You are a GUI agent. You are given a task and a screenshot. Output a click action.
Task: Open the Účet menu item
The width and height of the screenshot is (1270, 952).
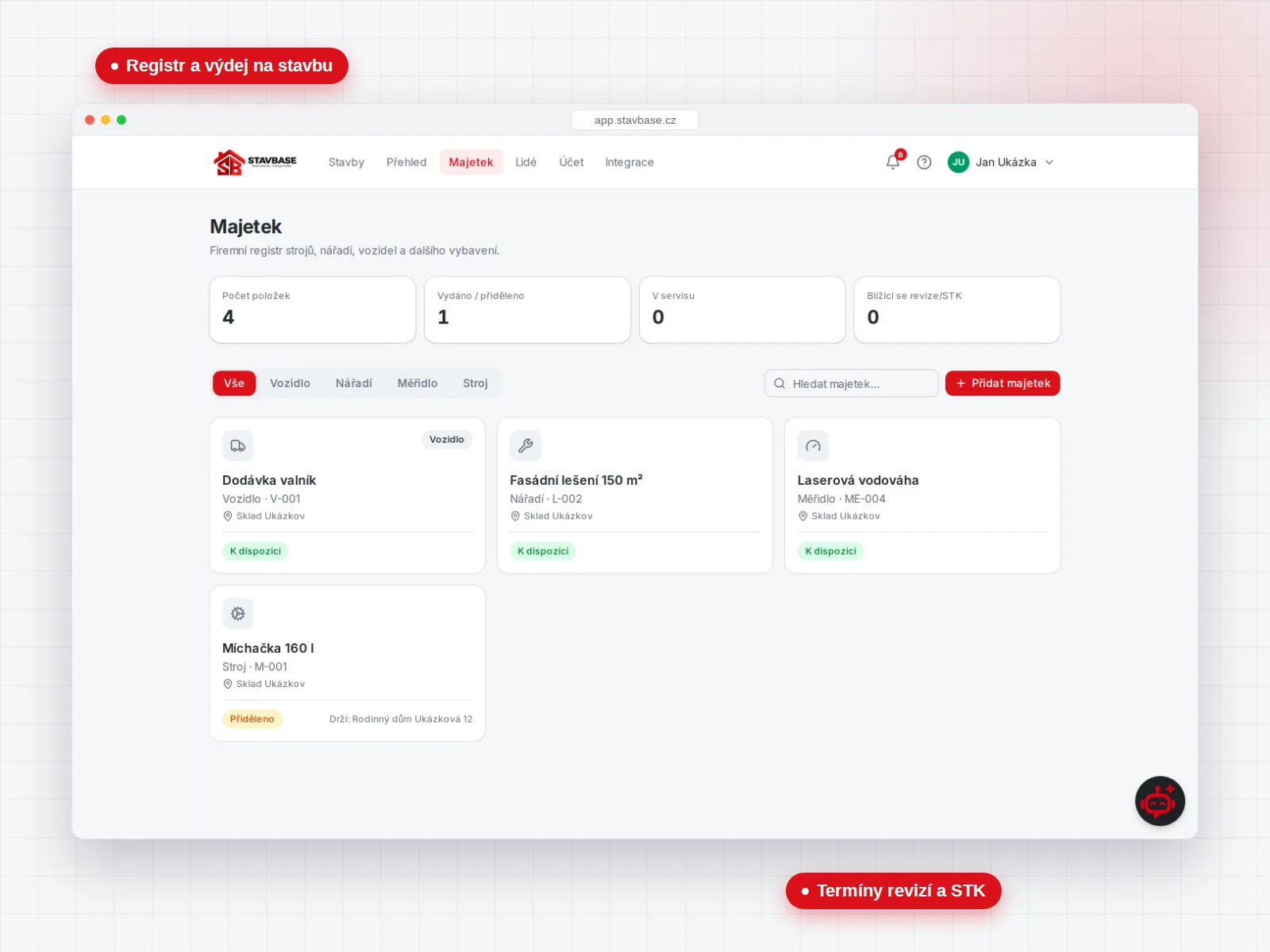571,162
